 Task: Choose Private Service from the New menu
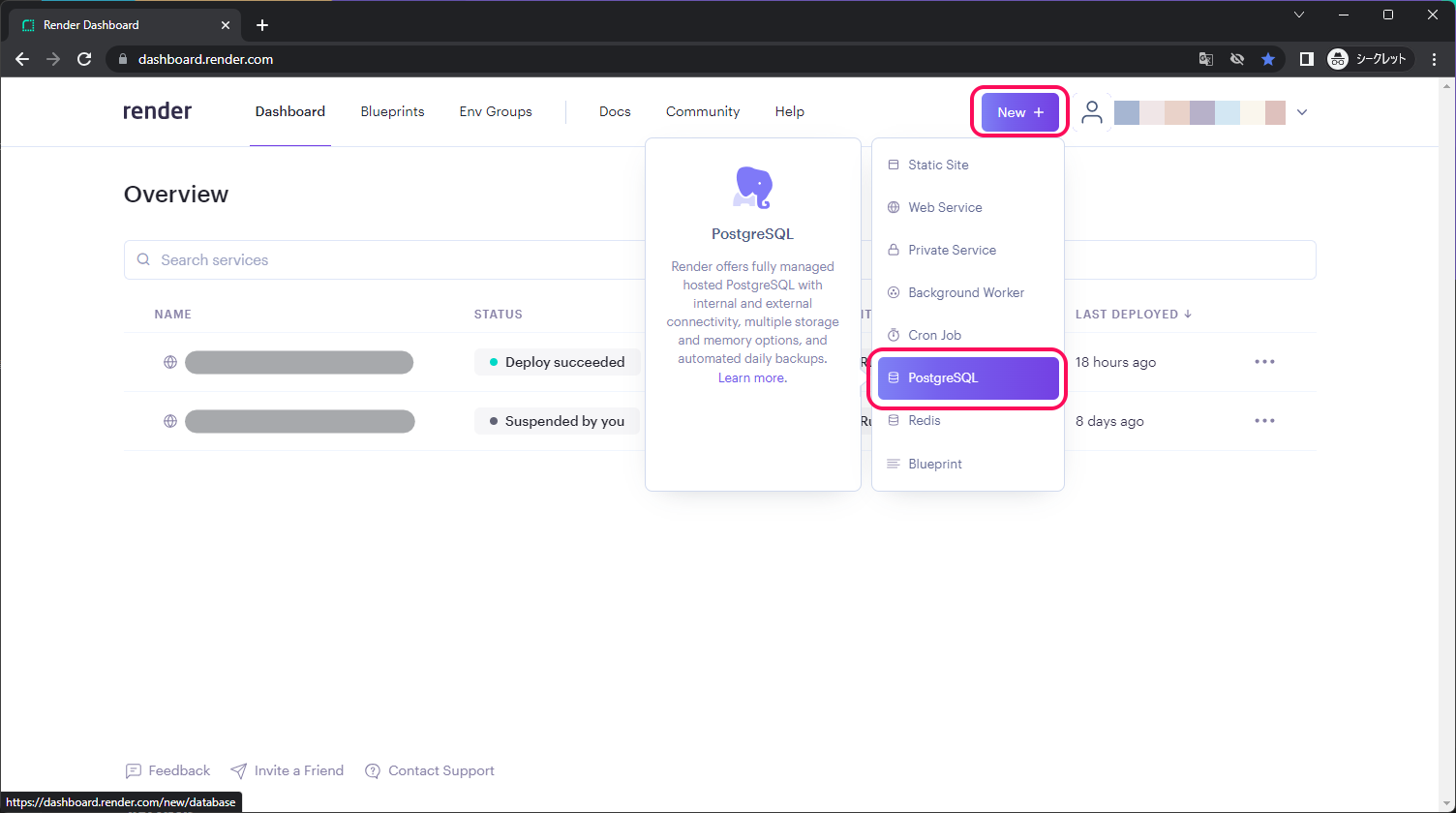click(968, 250)
